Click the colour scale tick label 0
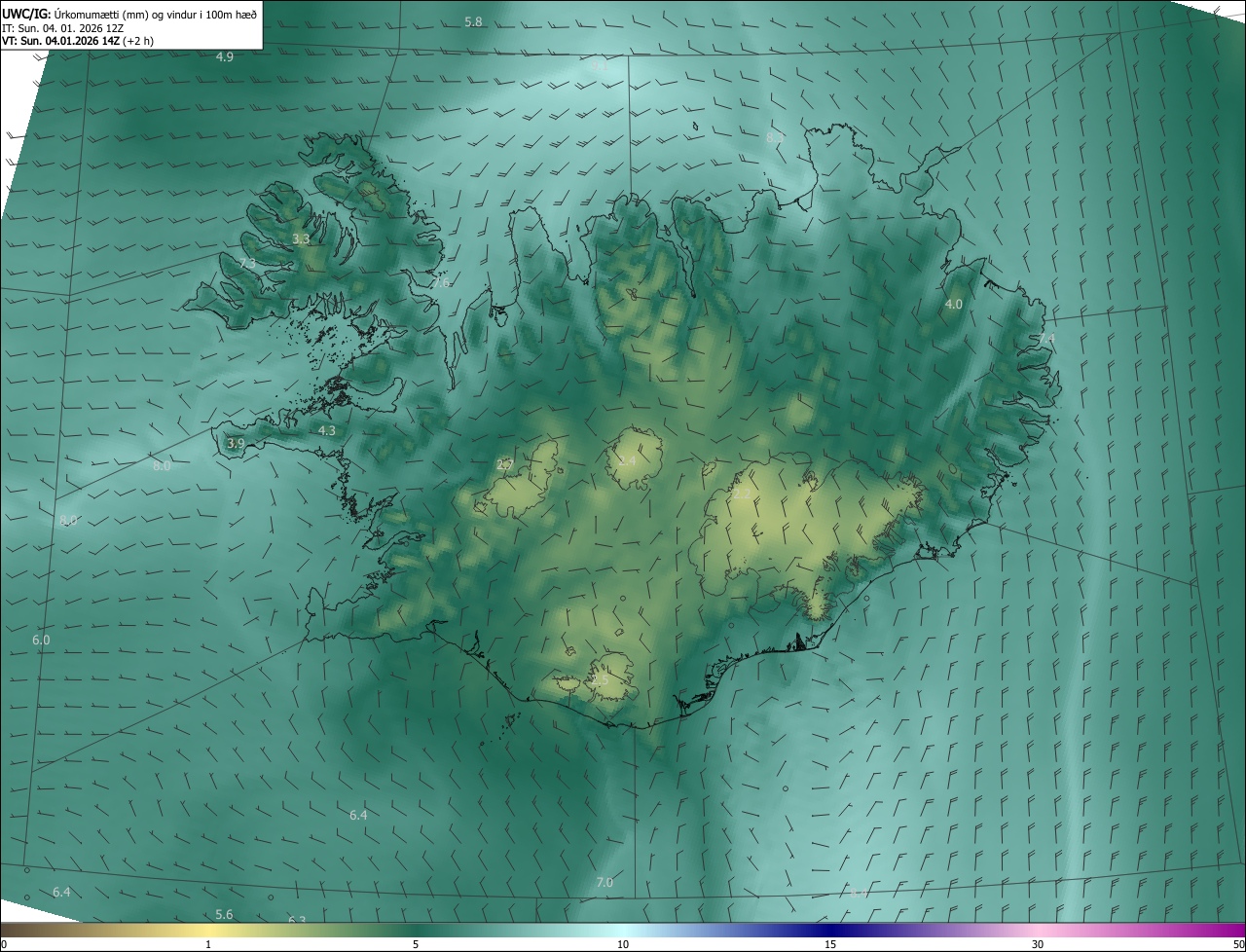 click(x=4, y=944)
